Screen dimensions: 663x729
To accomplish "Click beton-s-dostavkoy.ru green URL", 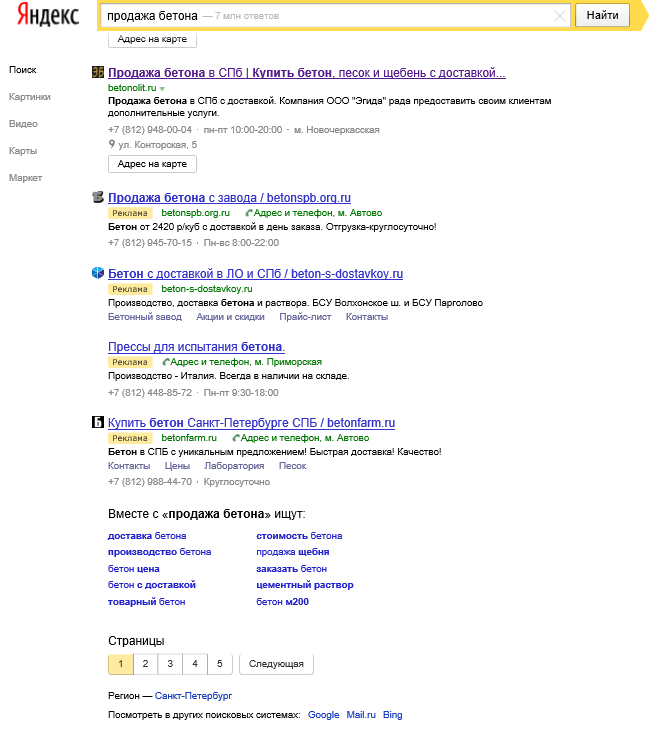I will click(x=207, y=289).
